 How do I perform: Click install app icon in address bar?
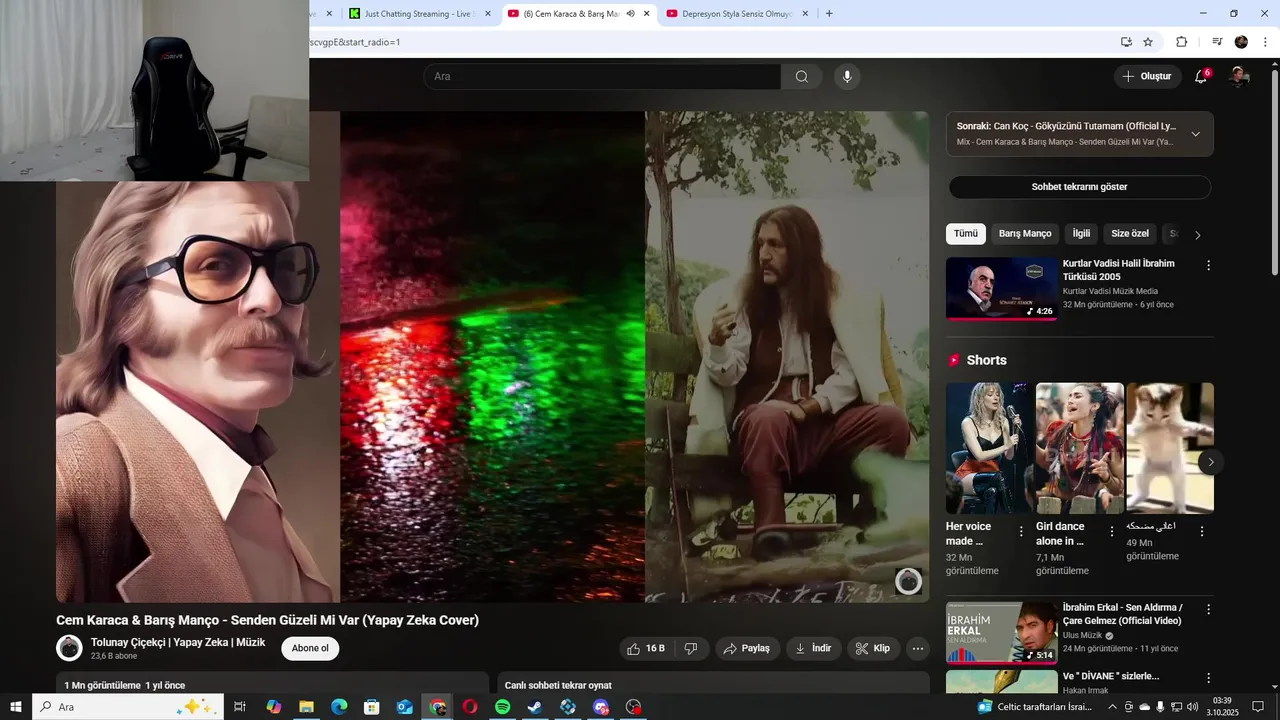click(1126, 42)
